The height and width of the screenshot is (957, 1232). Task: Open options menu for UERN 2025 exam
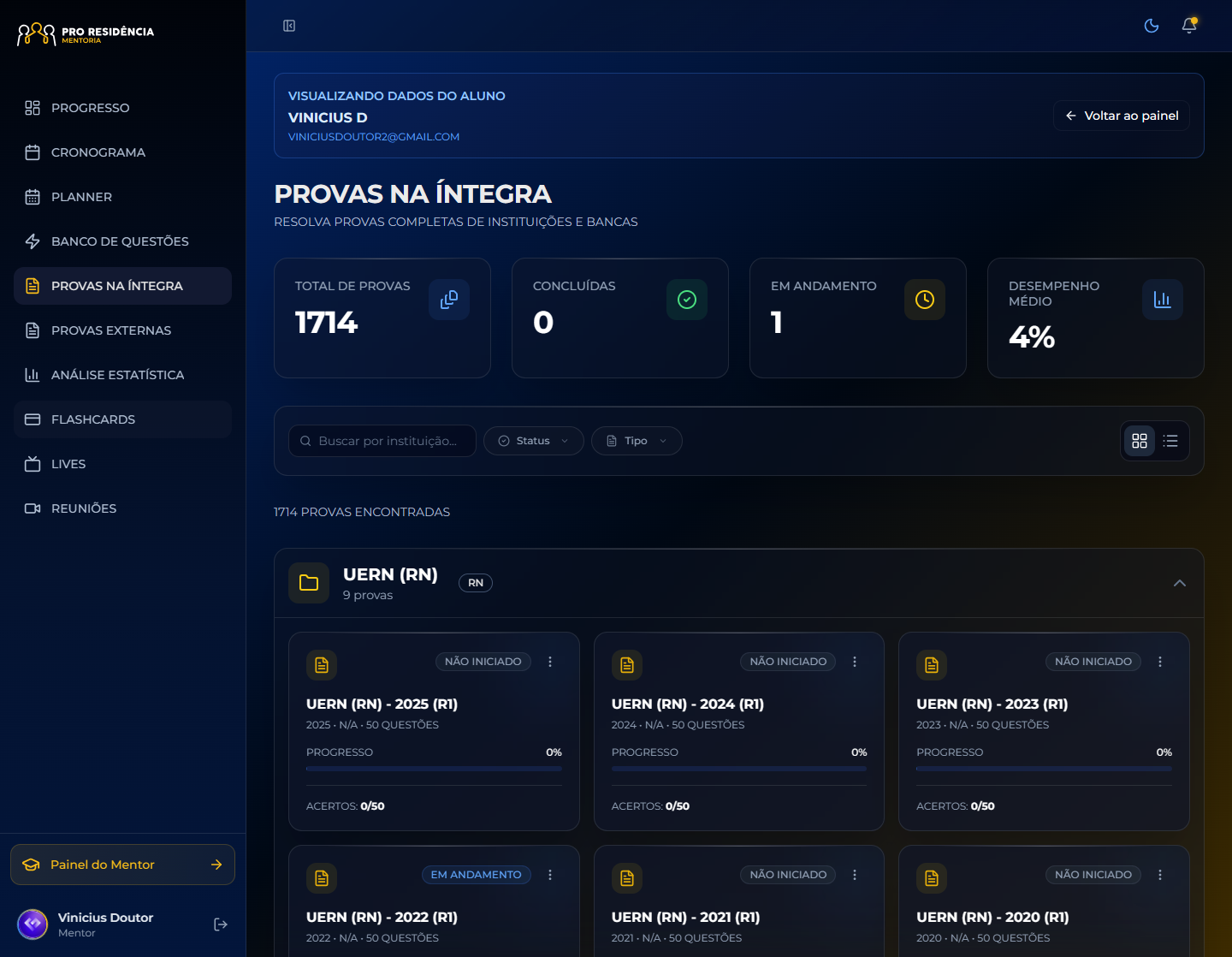point(550,662)
